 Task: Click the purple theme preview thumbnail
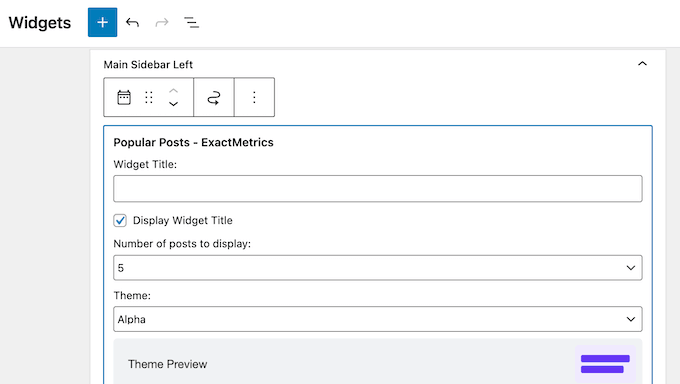tap(605, 364)
